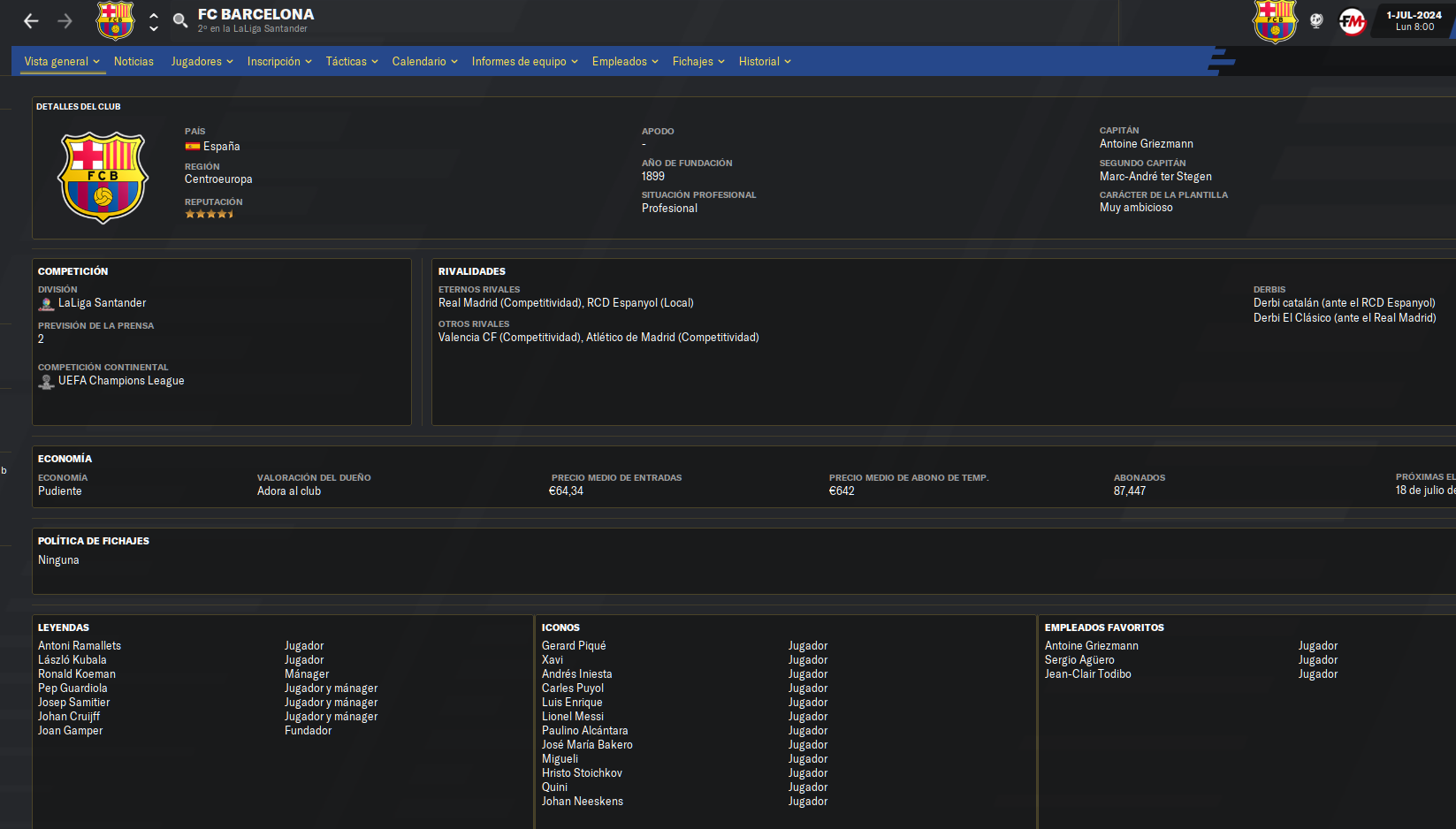Open legend Pep Guardiola
1456x829 pixels.
click(x=72, y=688)
